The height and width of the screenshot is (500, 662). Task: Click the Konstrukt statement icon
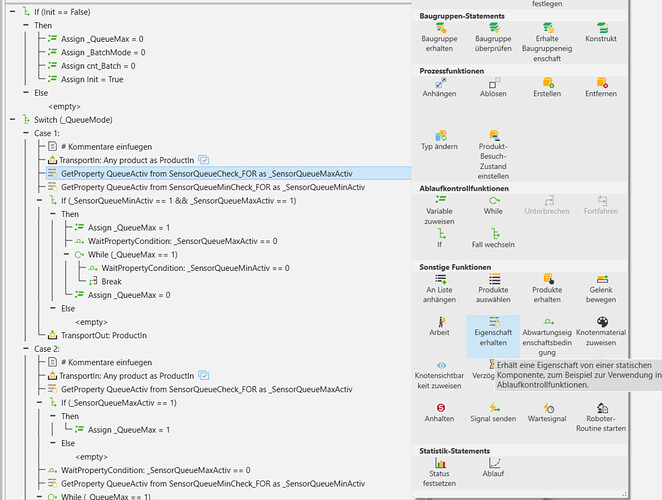click(x=601, y=30)
